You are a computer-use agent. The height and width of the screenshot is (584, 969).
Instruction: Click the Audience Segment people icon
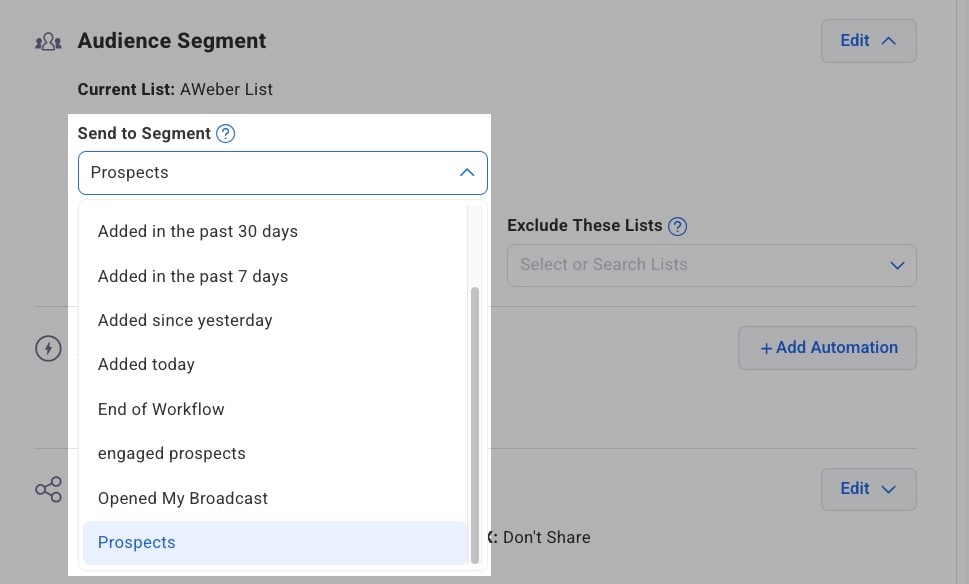(x=48, y=42)
